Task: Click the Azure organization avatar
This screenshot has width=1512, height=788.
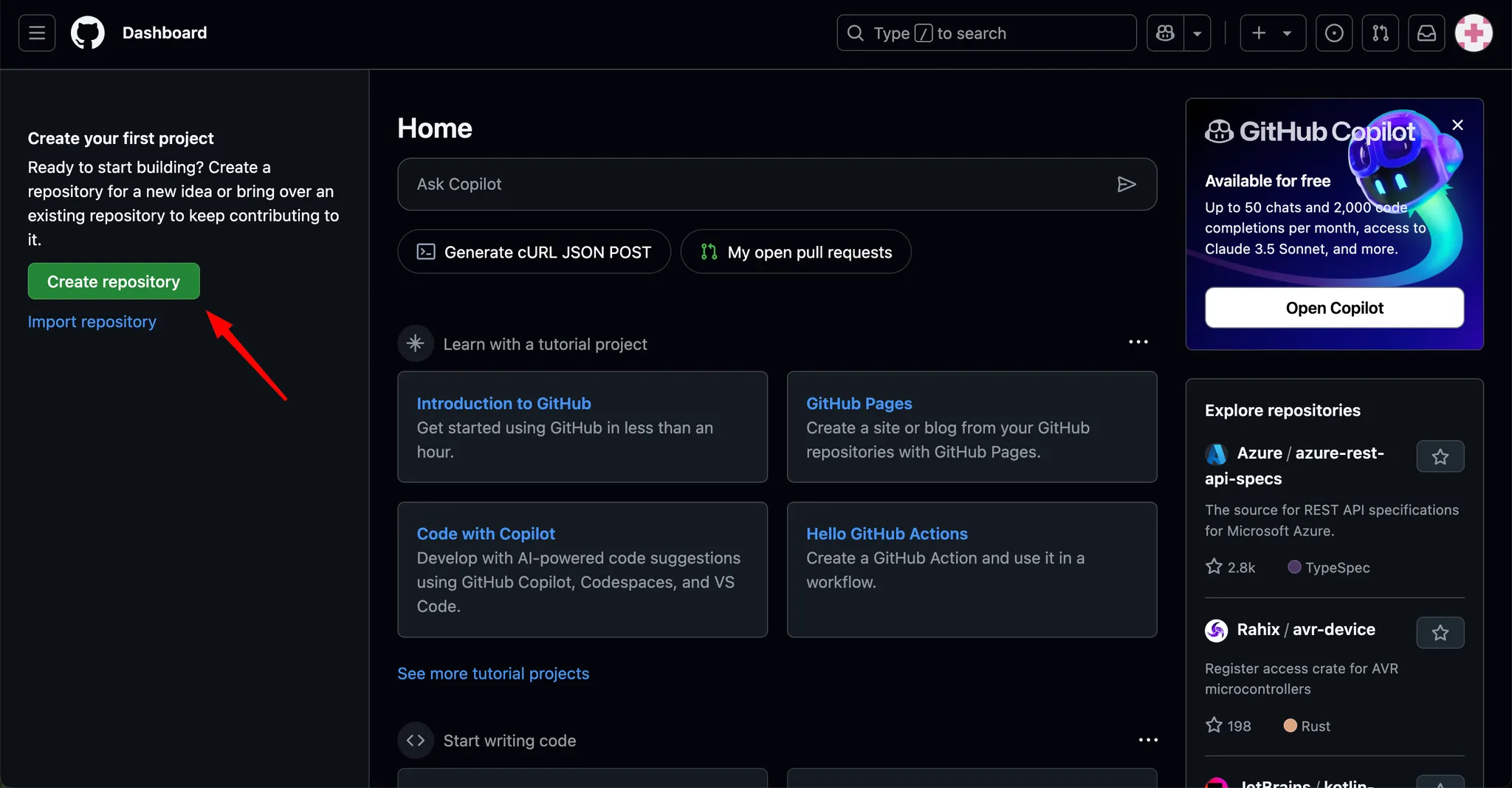Action: 1216,454
